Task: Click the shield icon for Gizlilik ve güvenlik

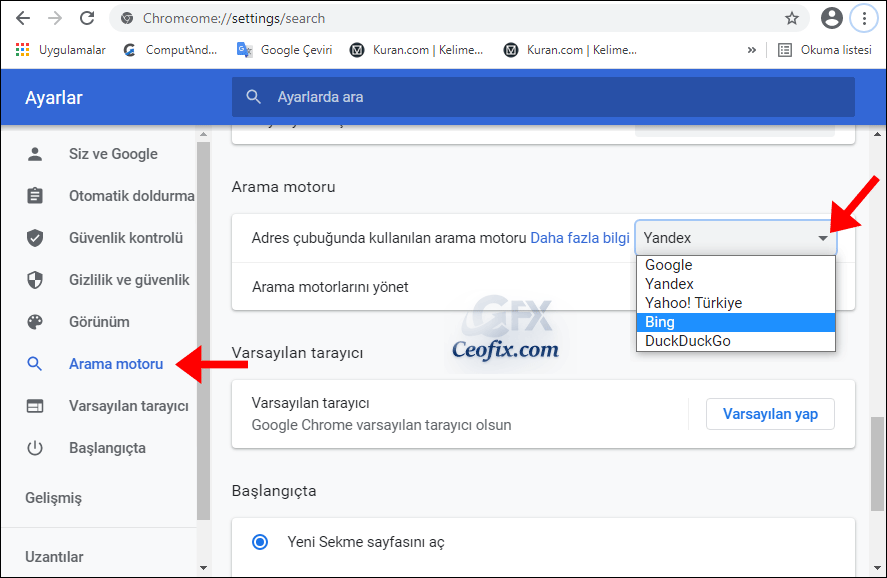Action: (35, 279)
